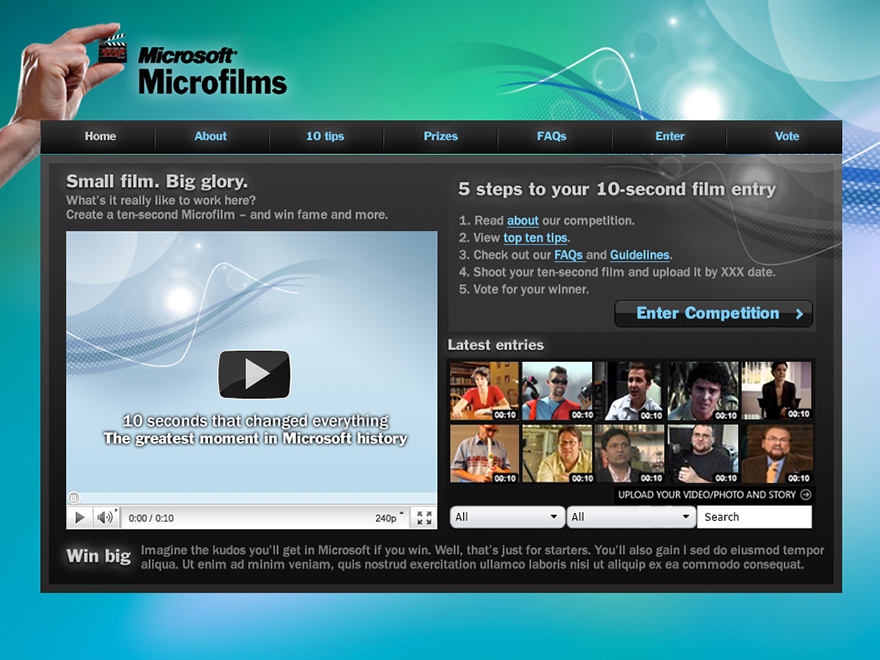This screenshot has height=660, width=880.
Task: Click the arrow on Enter Competition button
Action: (x=799, y=314)
